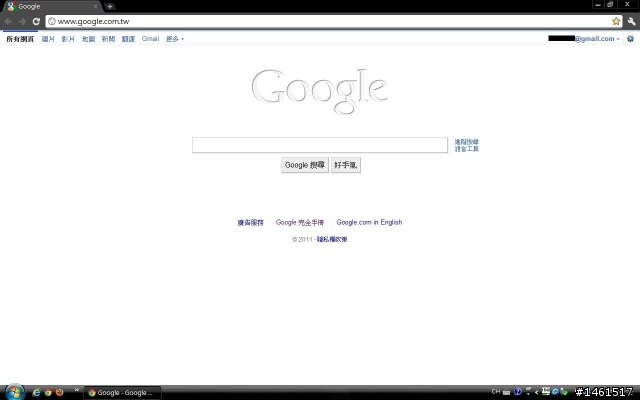
Task: Open 翻譯 (Translate) in the top bar
Action: click(x=128, y=39)
